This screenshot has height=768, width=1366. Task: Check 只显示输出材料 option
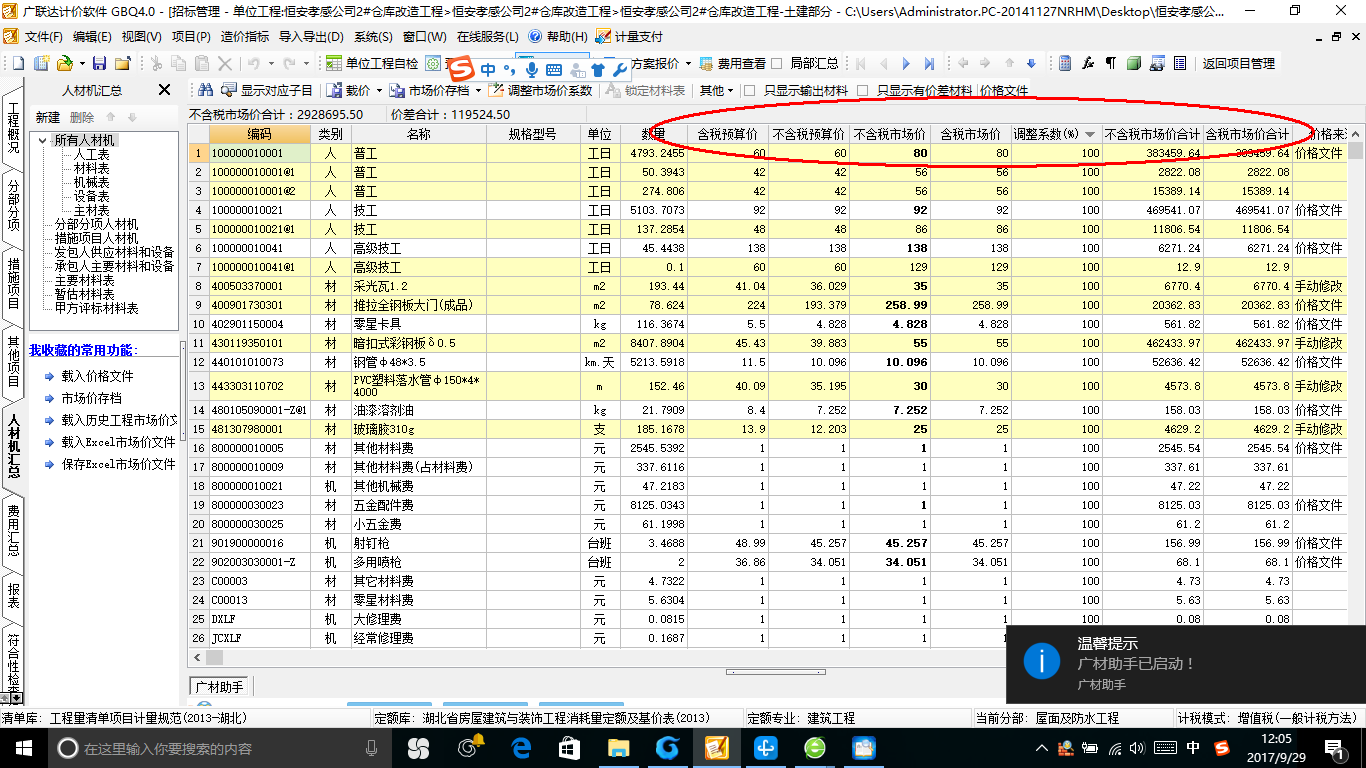point(749,90)
